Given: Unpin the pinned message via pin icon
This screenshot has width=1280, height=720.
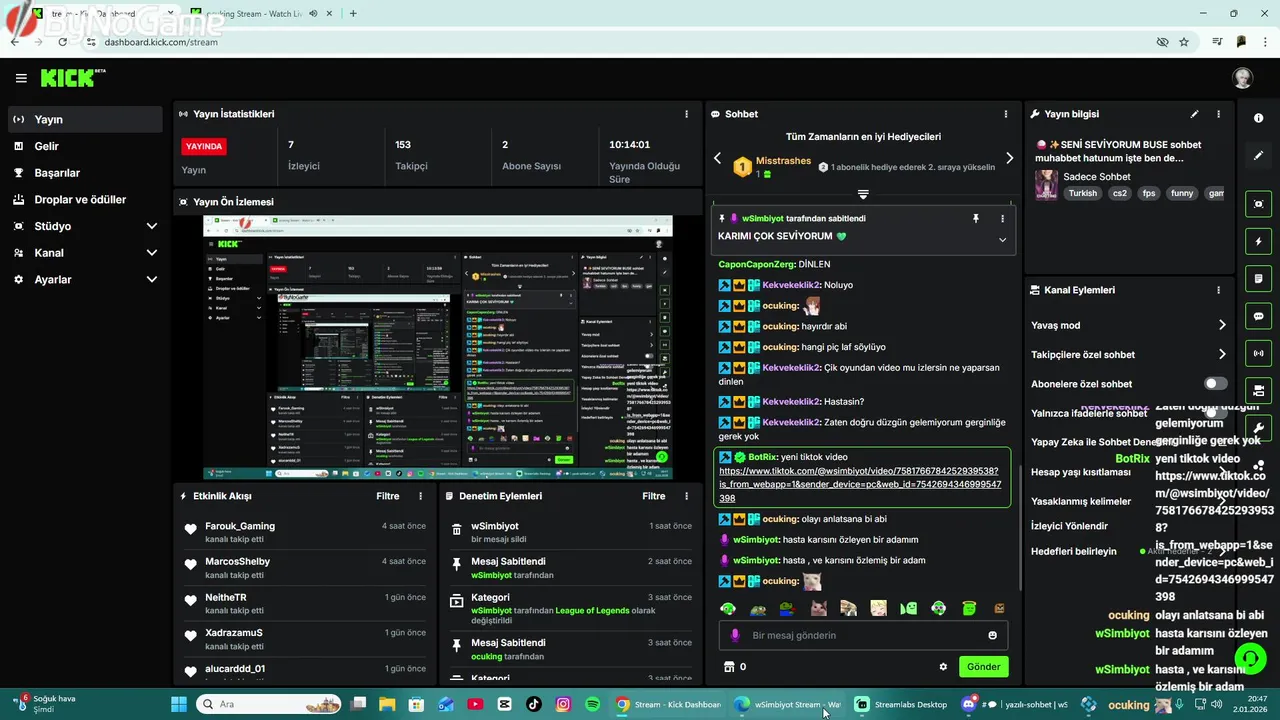Looking at the screenshot, I should pyautogui.click(x=976, y=218).
